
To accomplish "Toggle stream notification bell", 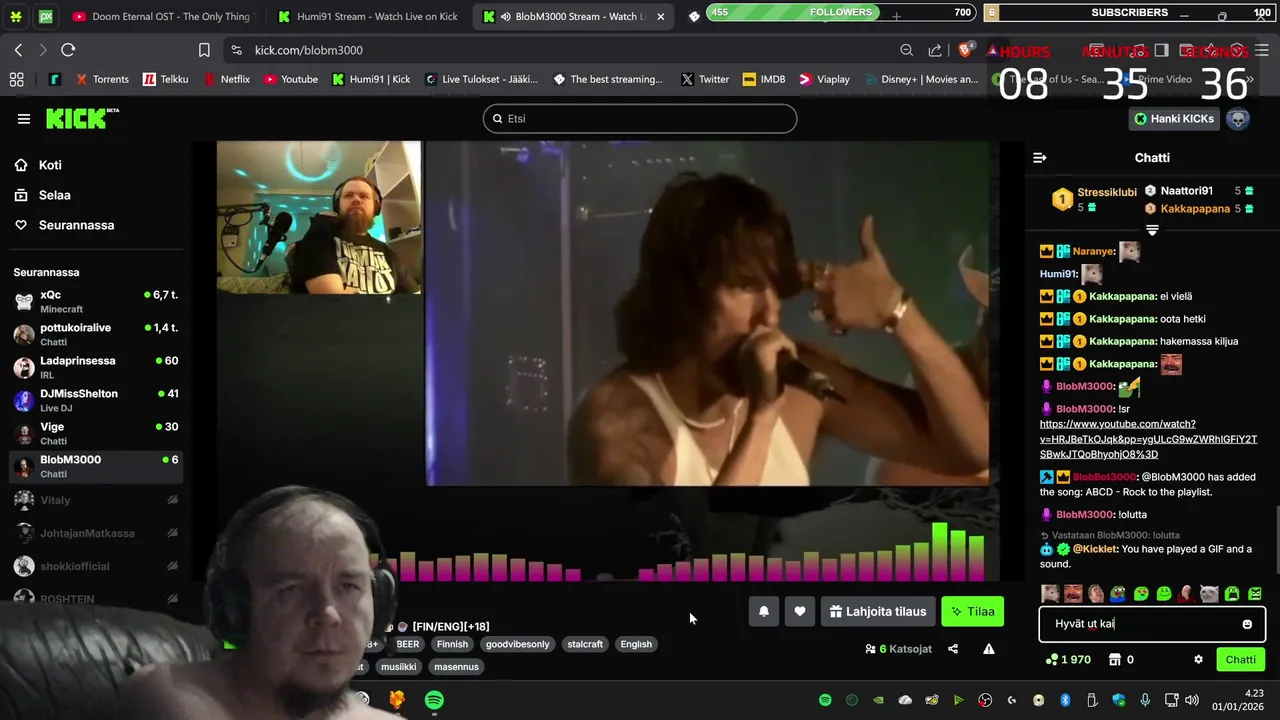I will [764, 611].
